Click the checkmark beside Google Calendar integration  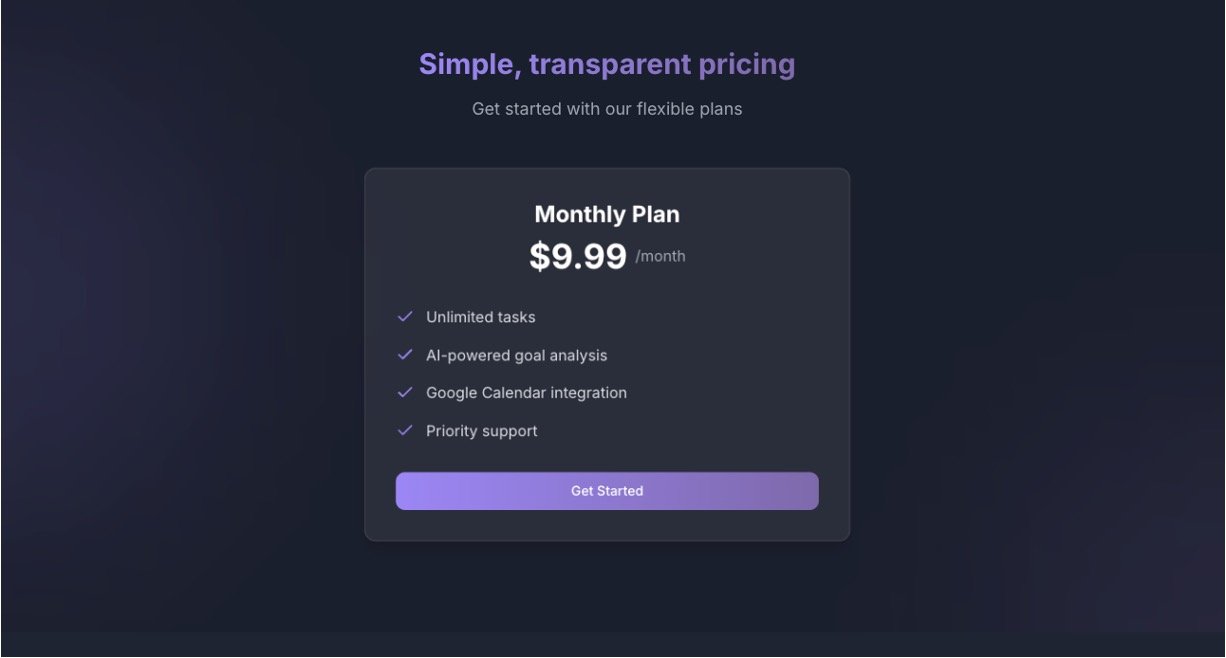click(405, 393)
